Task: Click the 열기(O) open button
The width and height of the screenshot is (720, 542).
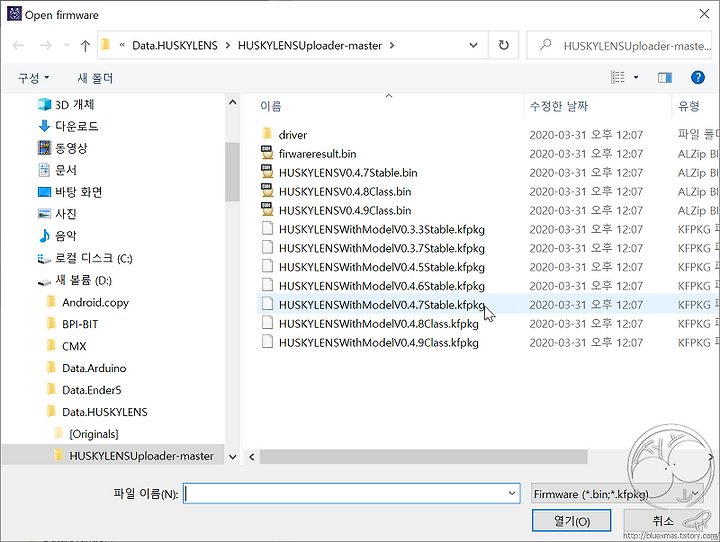Action: 571,521
